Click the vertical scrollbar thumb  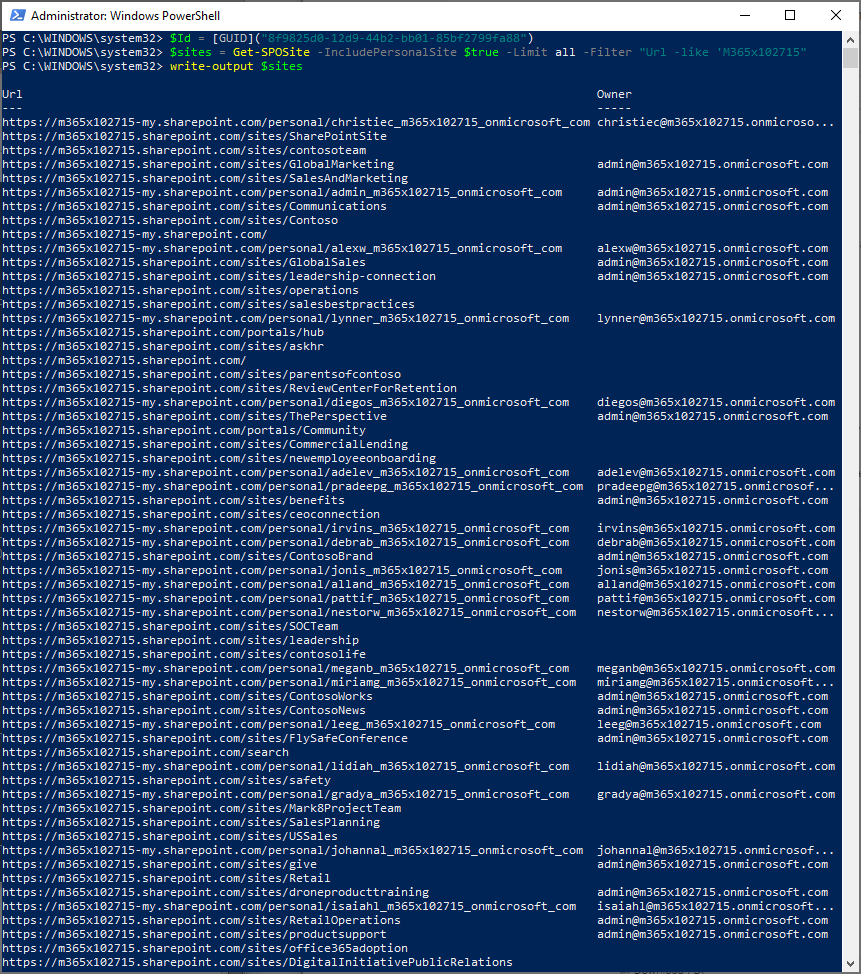point(850,58)
